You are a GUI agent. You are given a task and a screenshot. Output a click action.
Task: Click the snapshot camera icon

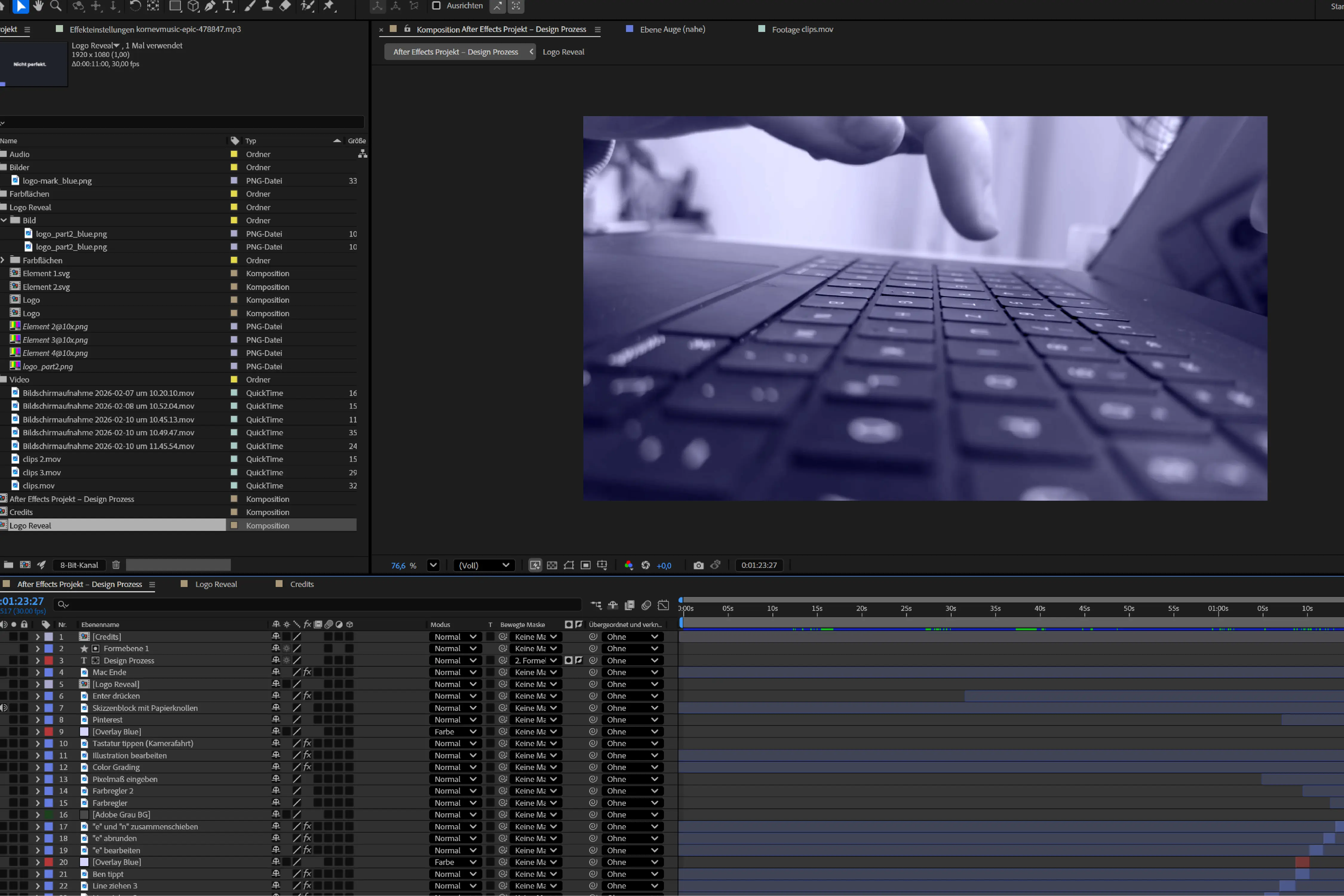(699, 565)
